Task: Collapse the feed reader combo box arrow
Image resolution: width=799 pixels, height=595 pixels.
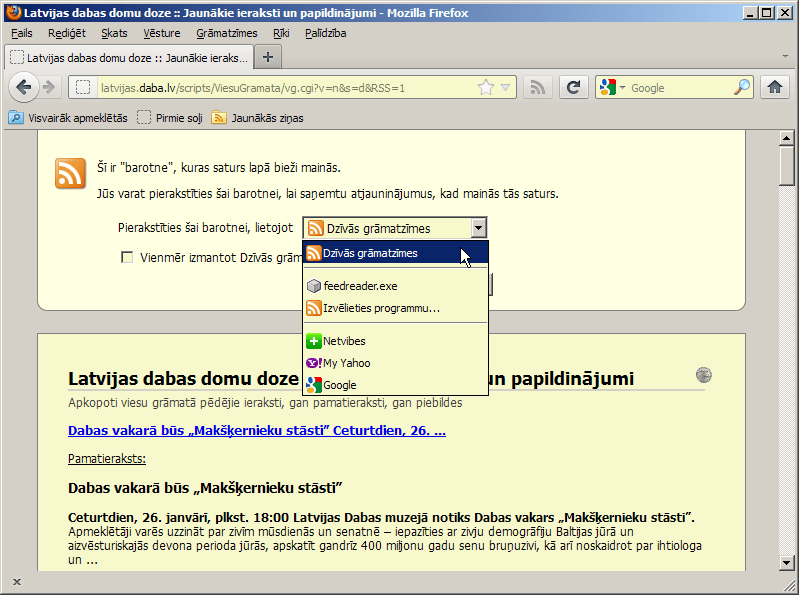Action: coord(478,228)
